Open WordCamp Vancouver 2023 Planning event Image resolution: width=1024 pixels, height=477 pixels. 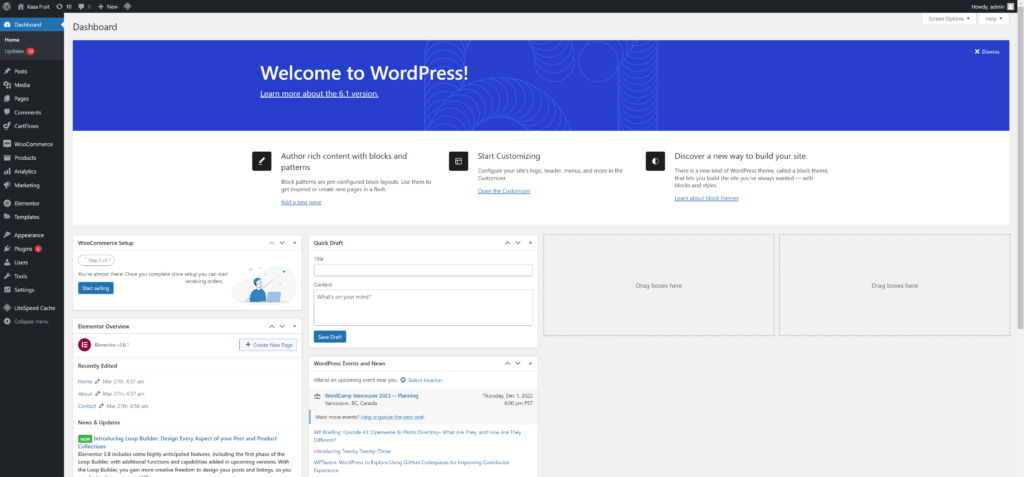(x=372, y=395)
